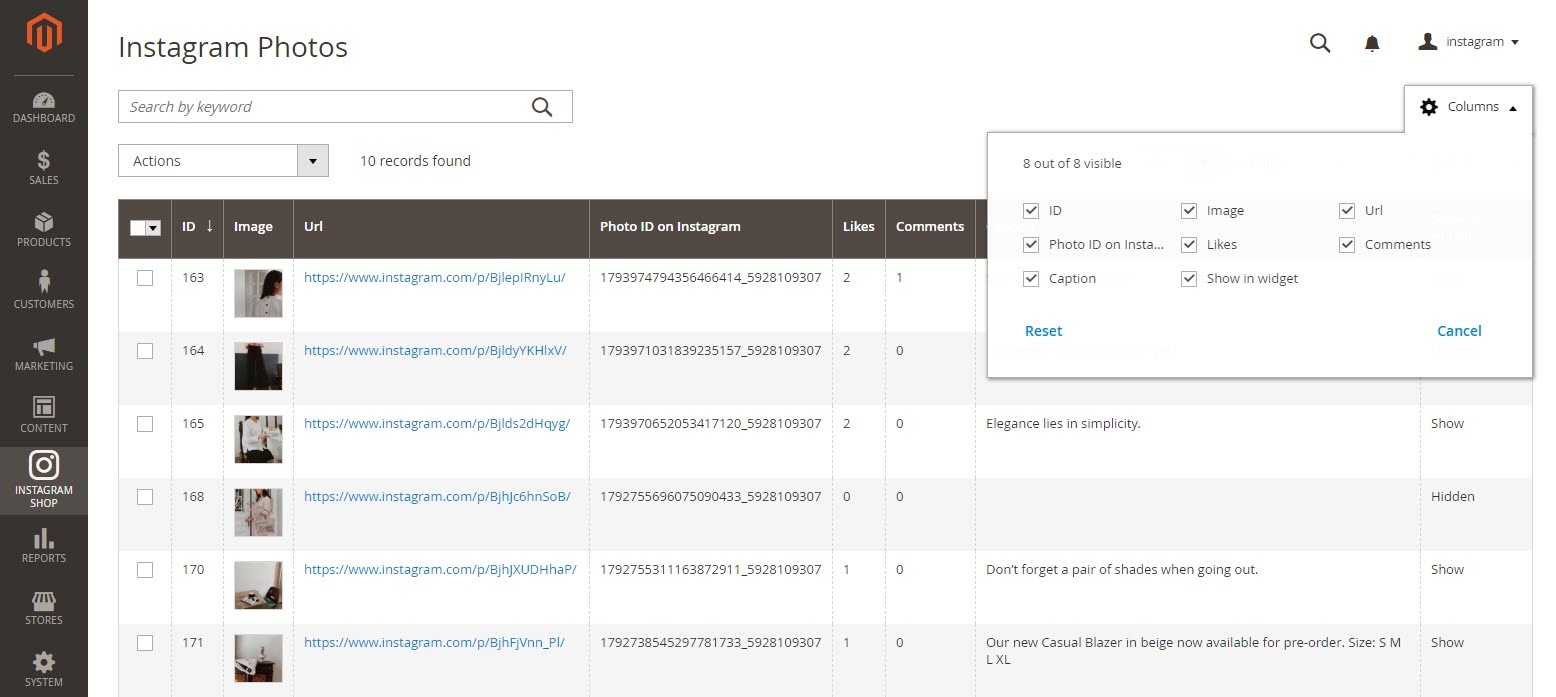Click caption 'Don't forget a pair of shades'

(1122, 570)
